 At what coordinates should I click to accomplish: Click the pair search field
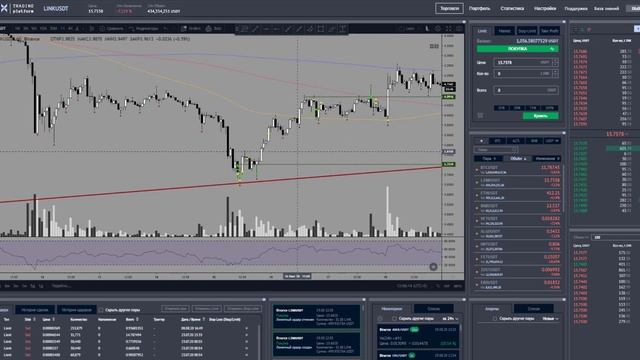coord(496,150)
